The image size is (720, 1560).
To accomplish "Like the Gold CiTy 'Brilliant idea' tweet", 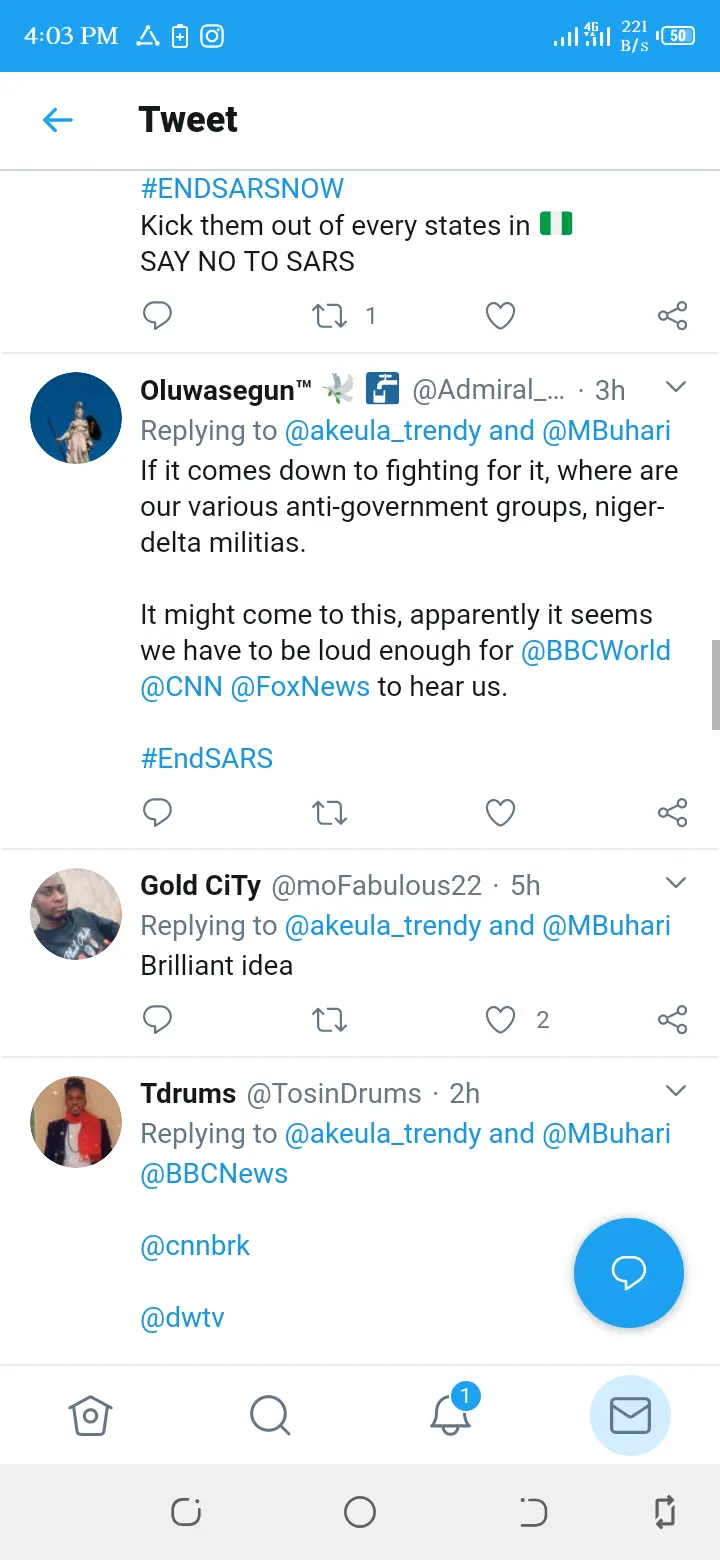I will (x=500, y=1020).
